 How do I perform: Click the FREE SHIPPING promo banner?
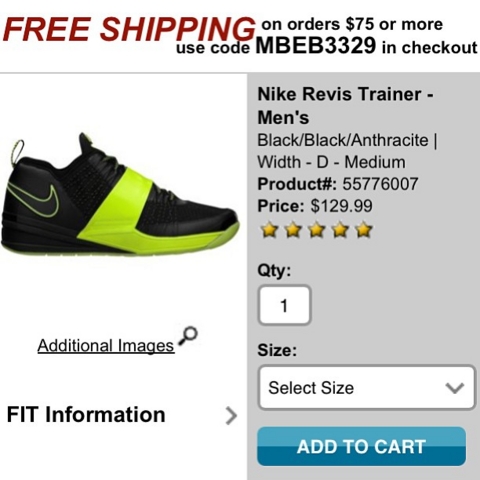pos(240,36)
